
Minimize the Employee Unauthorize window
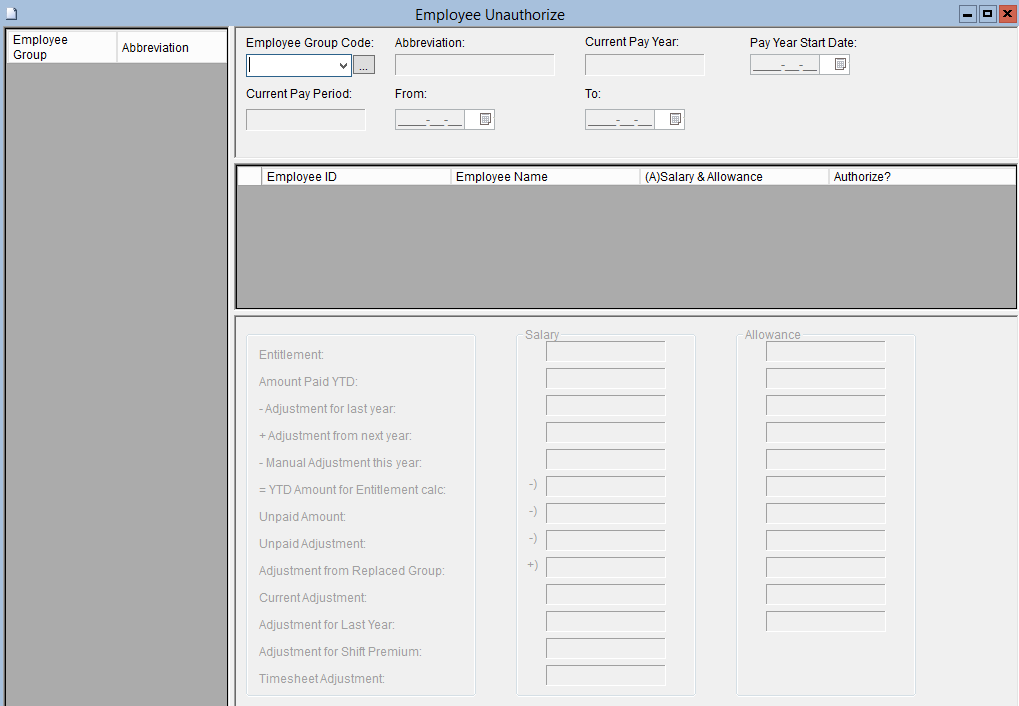click(x=967, y=14)
